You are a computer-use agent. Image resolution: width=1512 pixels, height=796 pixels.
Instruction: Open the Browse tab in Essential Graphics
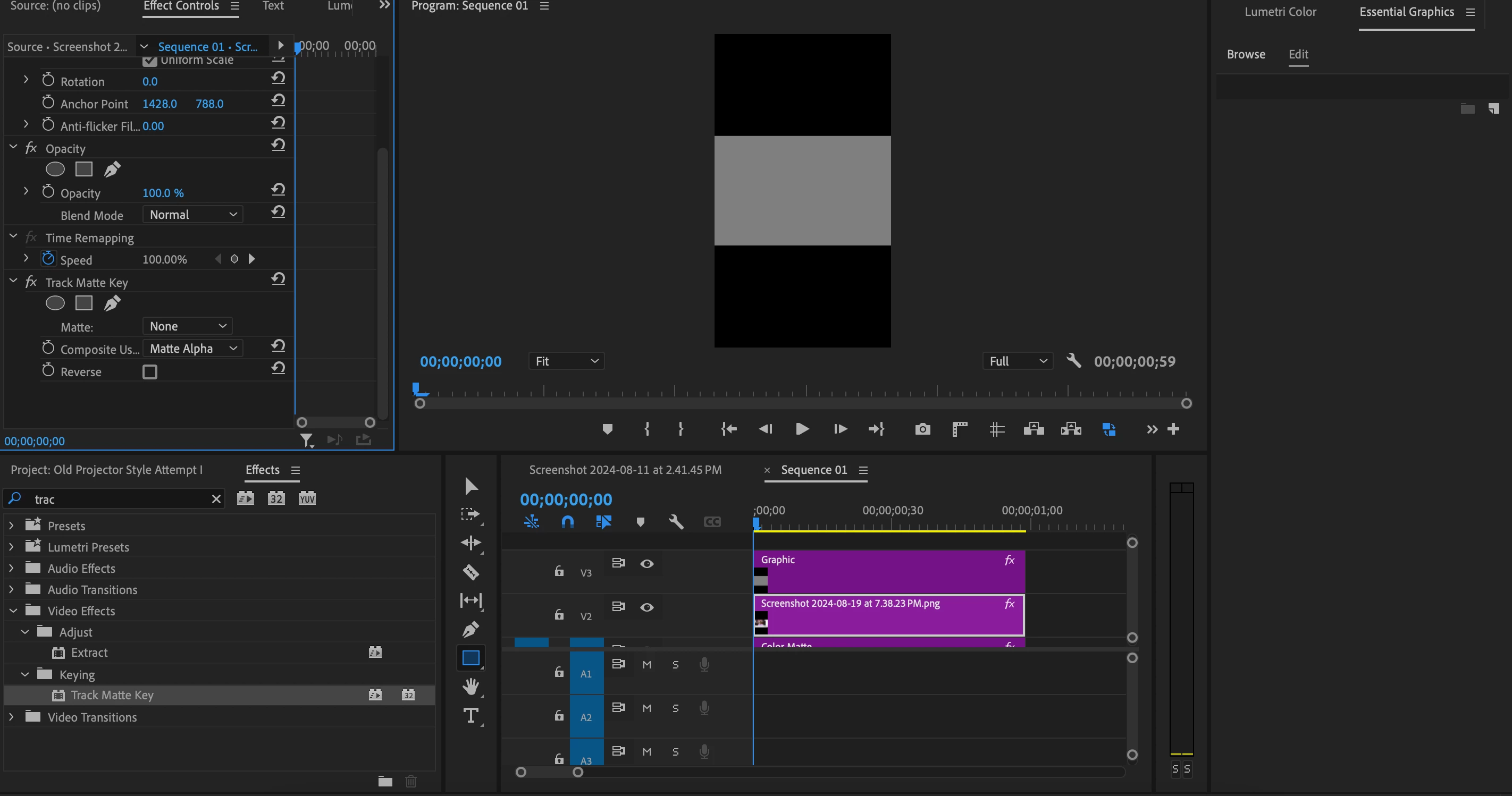(x=1246, y=54)
